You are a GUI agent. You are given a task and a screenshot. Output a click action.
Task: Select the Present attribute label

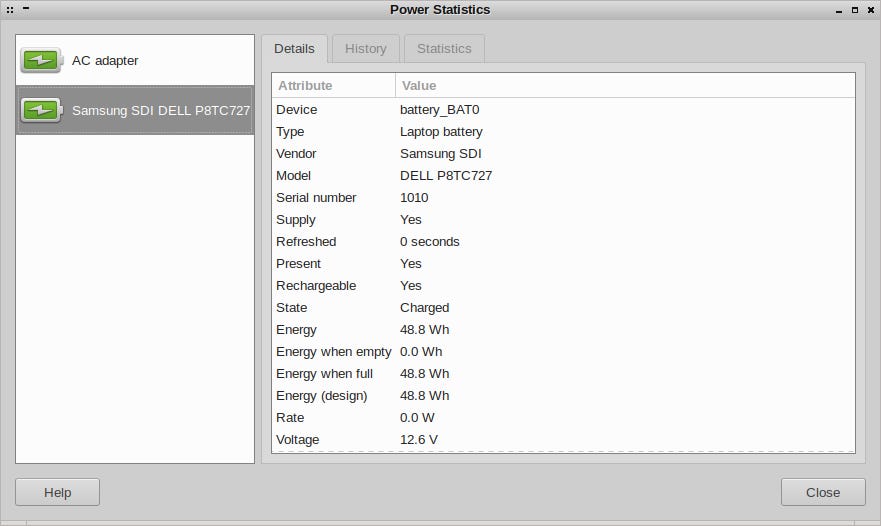pos(298,264)
